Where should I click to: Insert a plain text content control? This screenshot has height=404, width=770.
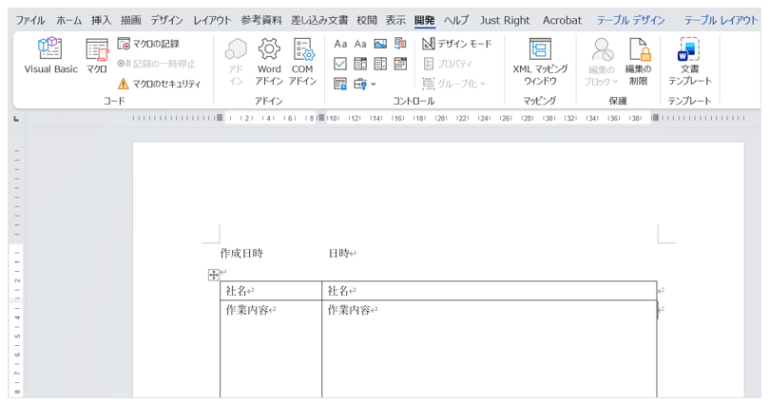tap(360, 44)
